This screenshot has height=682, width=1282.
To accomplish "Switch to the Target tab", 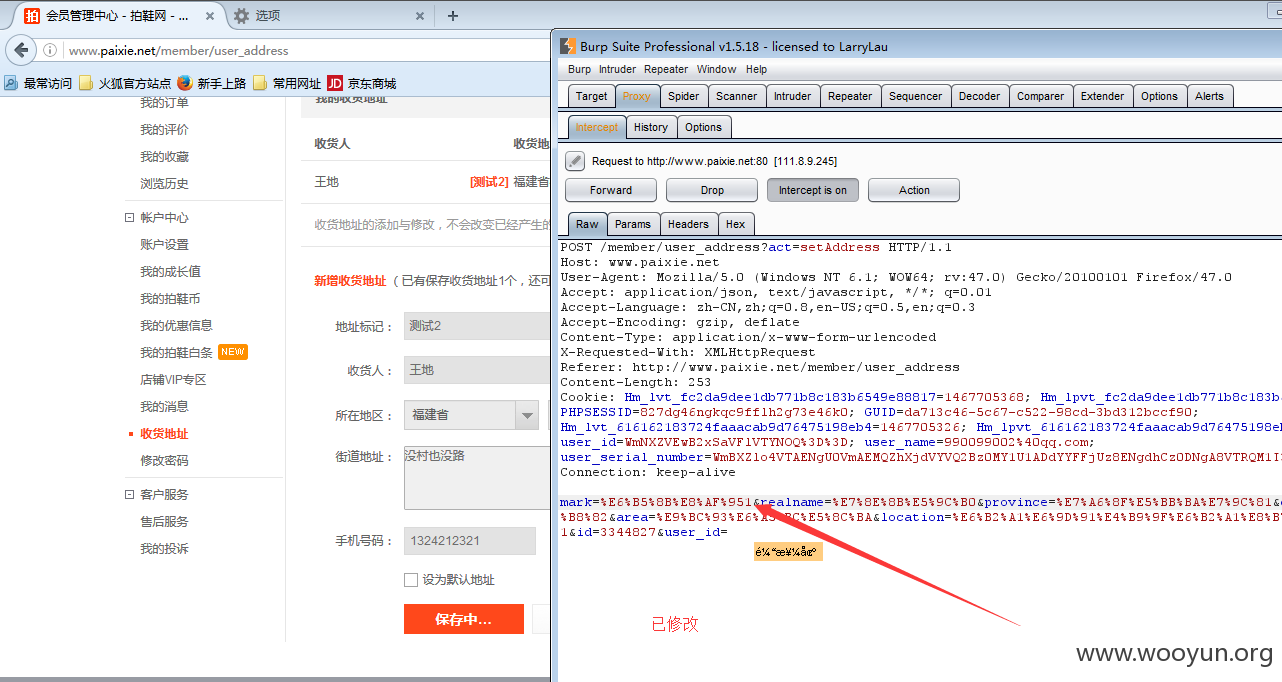I will 591,96.
